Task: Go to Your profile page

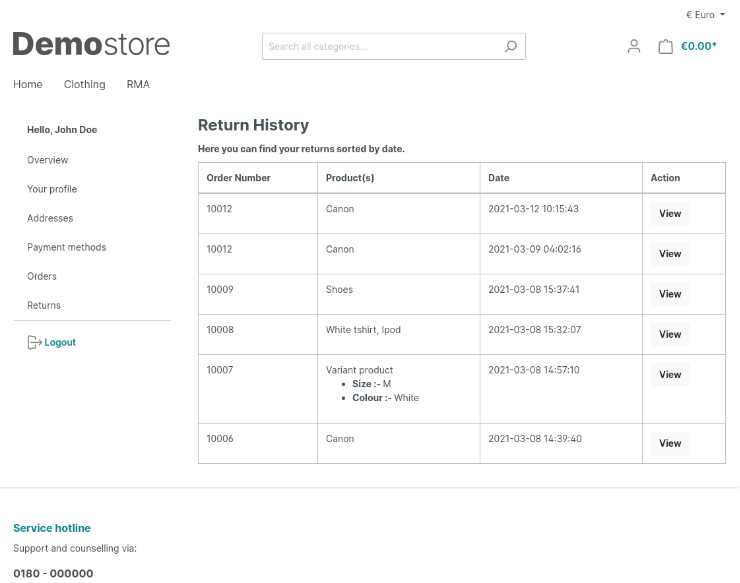Action: pos(52,189)
